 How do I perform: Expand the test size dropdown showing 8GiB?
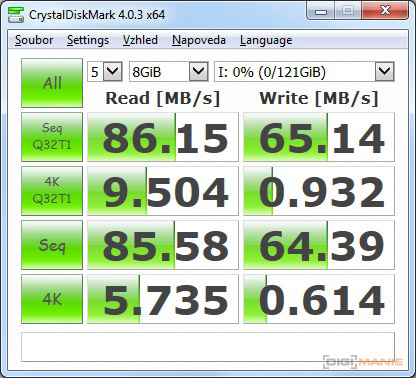click(199, 71)
